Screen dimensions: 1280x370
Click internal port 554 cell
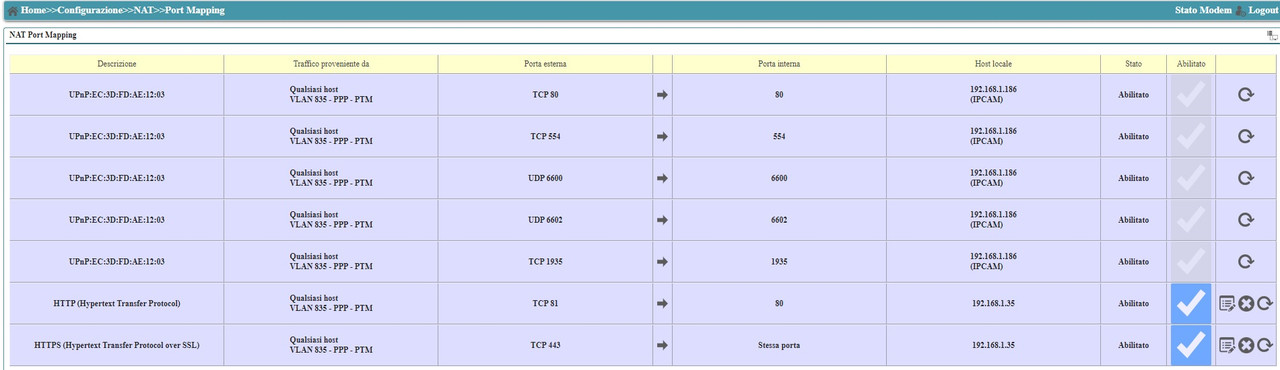779,136
